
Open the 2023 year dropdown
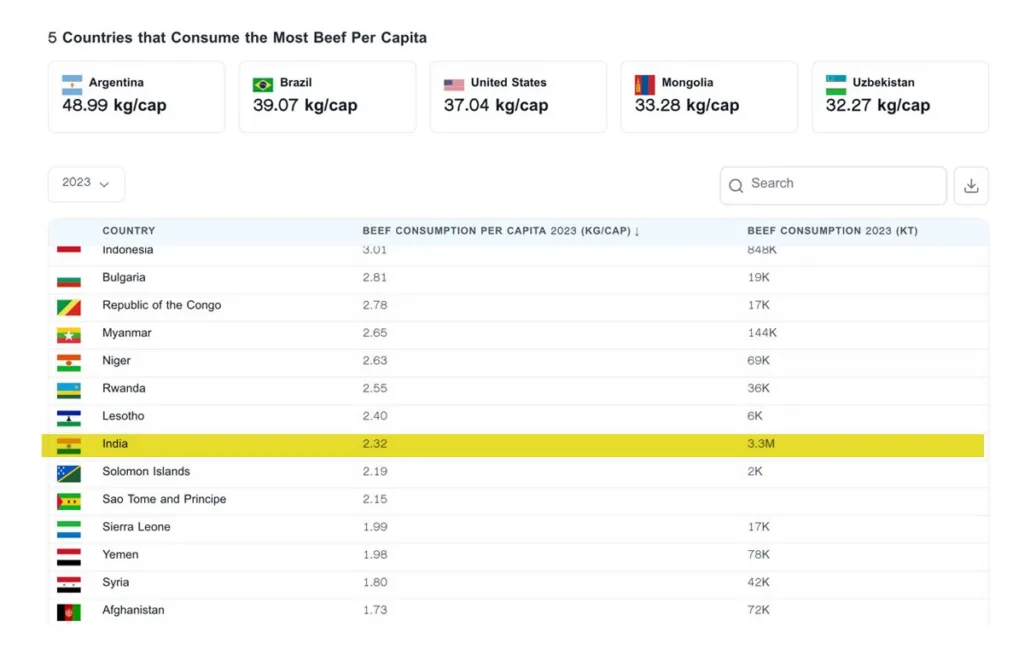tap(86, 184)
